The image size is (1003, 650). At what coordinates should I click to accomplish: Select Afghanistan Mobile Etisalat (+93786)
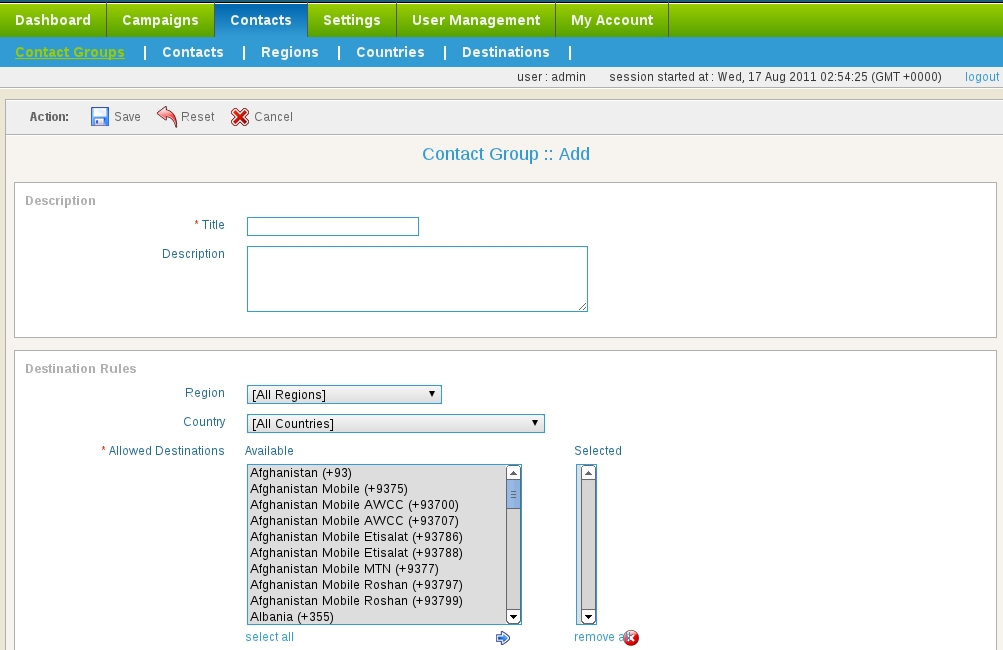click(377, 537)
